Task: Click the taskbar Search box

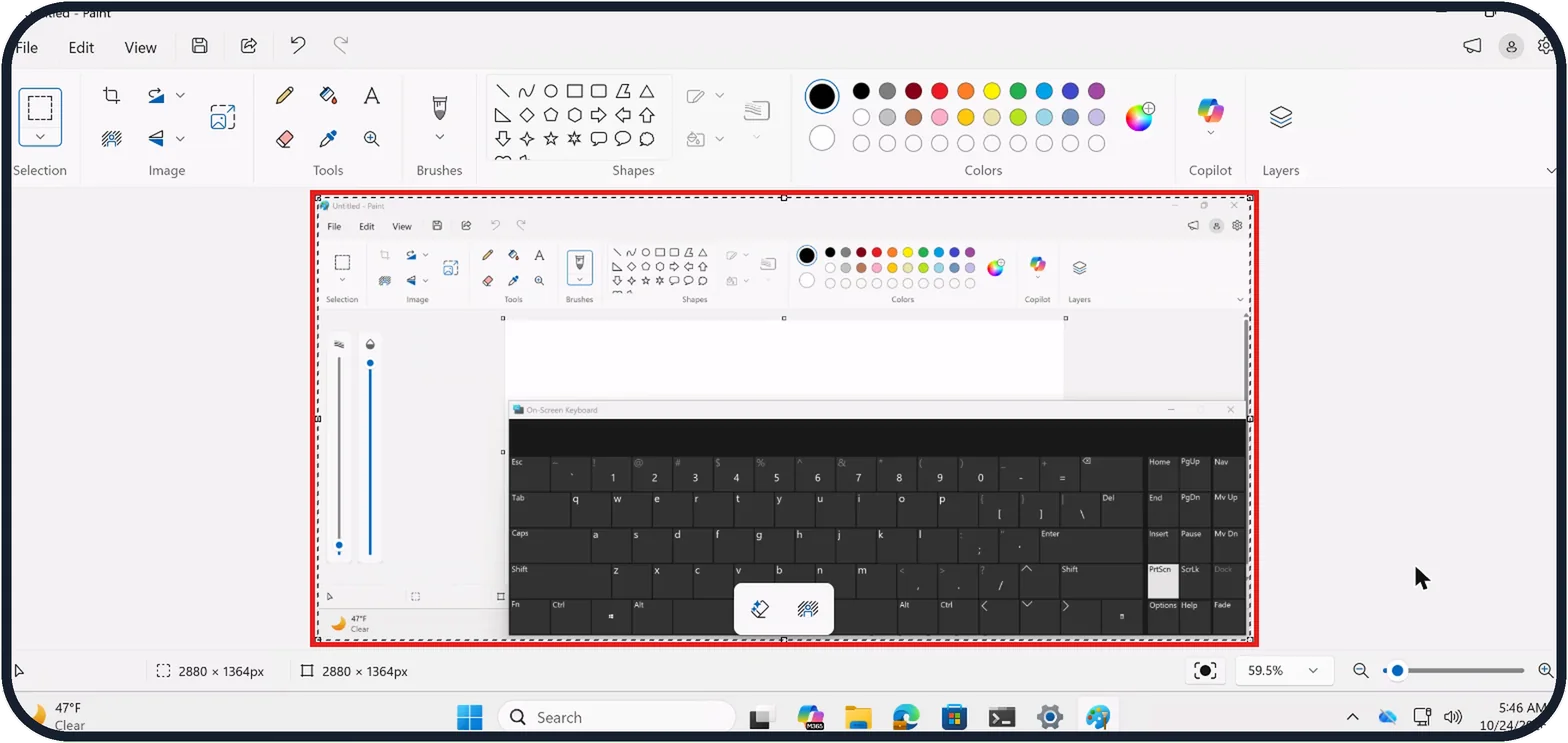Action: [x=616, y=717]
